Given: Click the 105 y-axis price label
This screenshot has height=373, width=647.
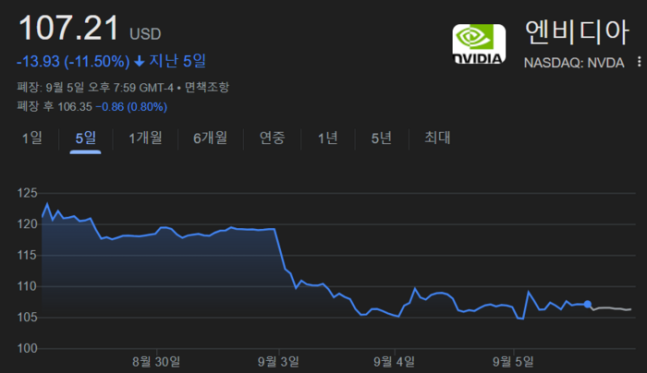Looking at the screenshot, I should (x=27, y=317).
